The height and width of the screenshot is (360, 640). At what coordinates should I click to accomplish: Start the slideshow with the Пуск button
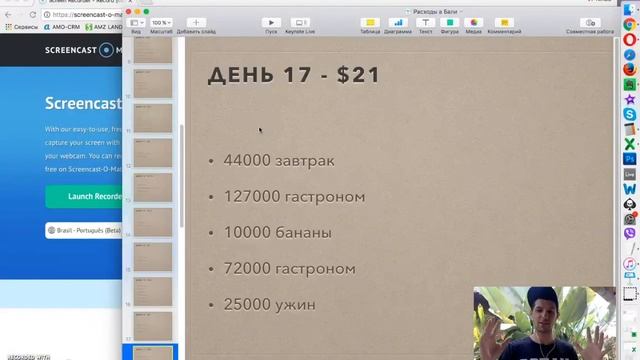tap(271, 23)
